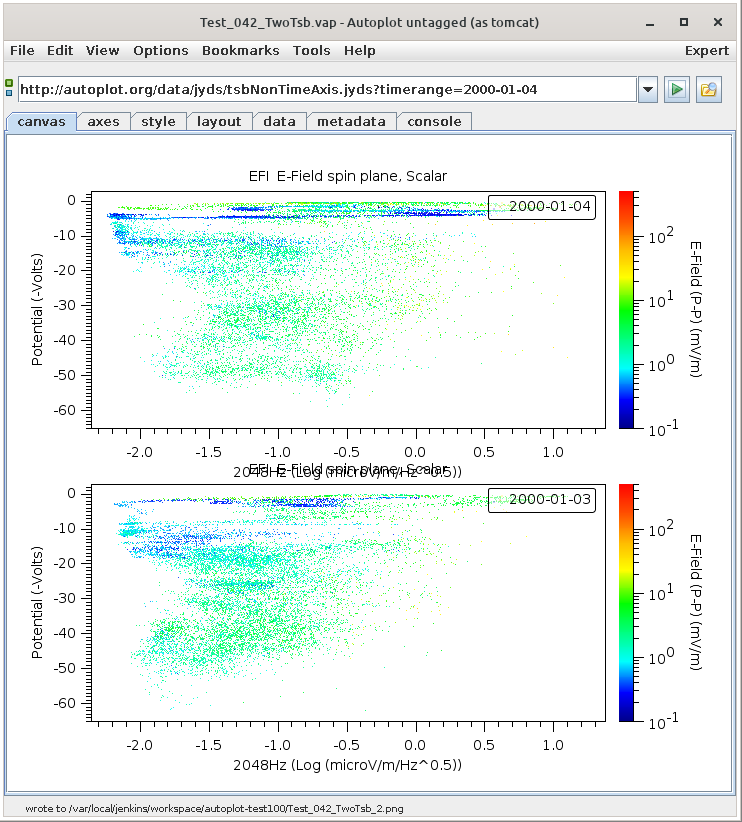Click the file browse icon beside play button
The image size is (742, 822).
709,89
